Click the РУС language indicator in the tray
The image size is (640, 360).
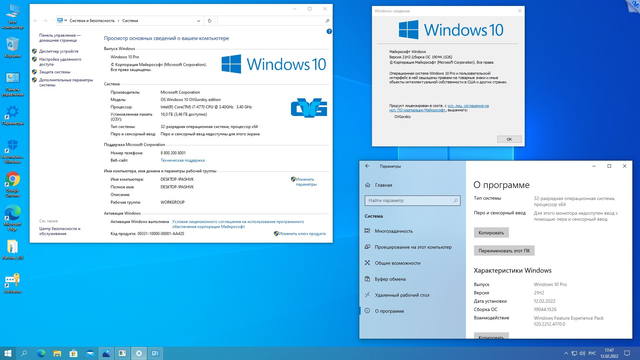(593, 353)
